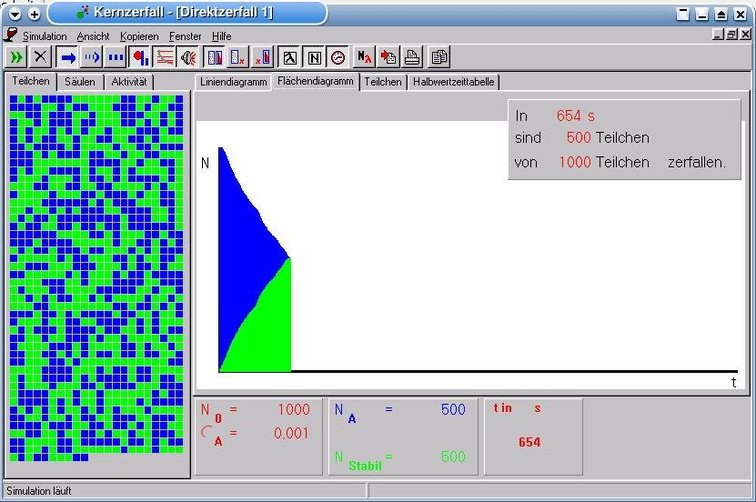The image size is (756, 502).
Task: Restore the inner document window
Action: [732, 34]
